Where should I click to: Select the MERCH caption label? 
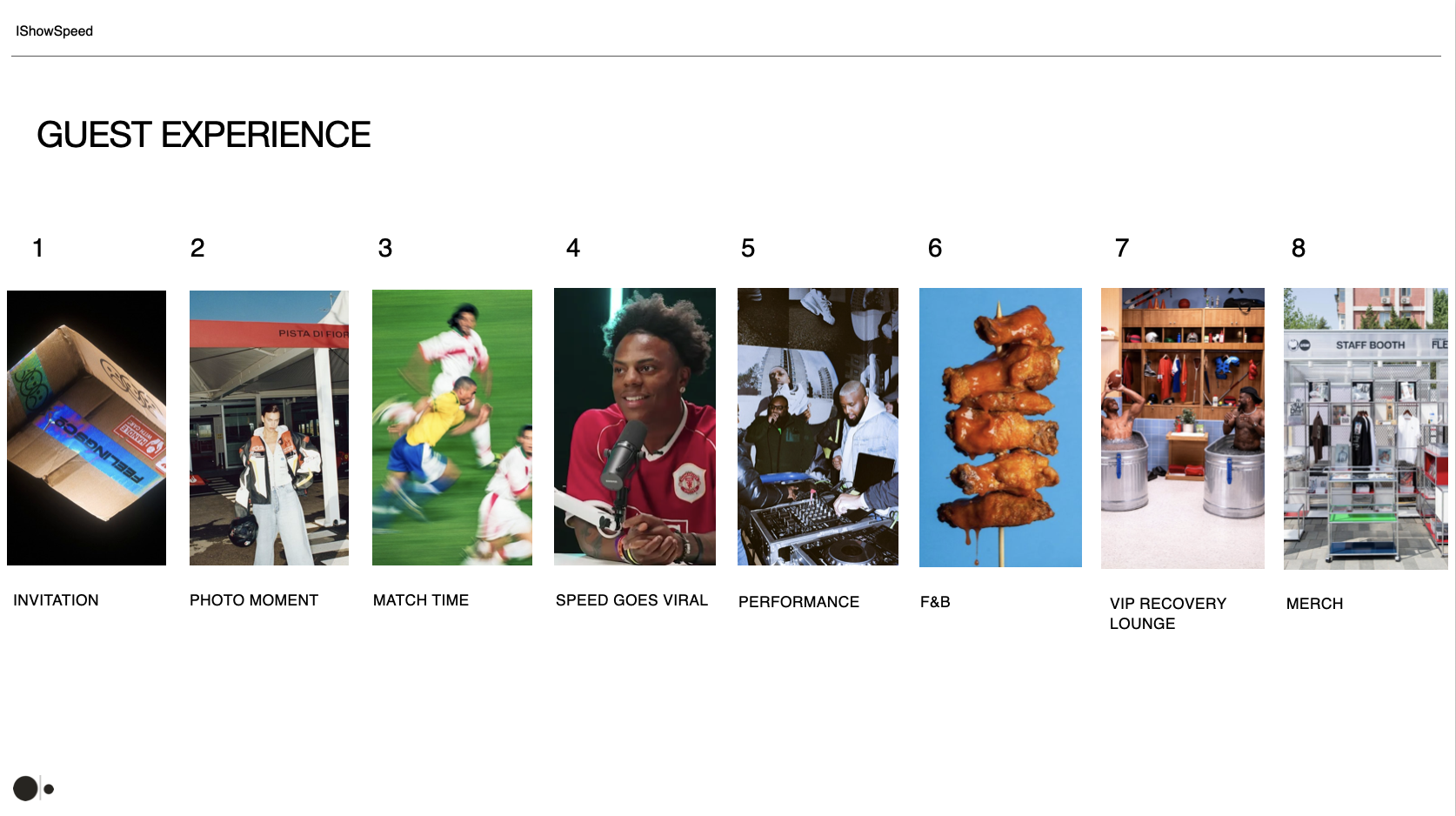(x=1314, y=604)
